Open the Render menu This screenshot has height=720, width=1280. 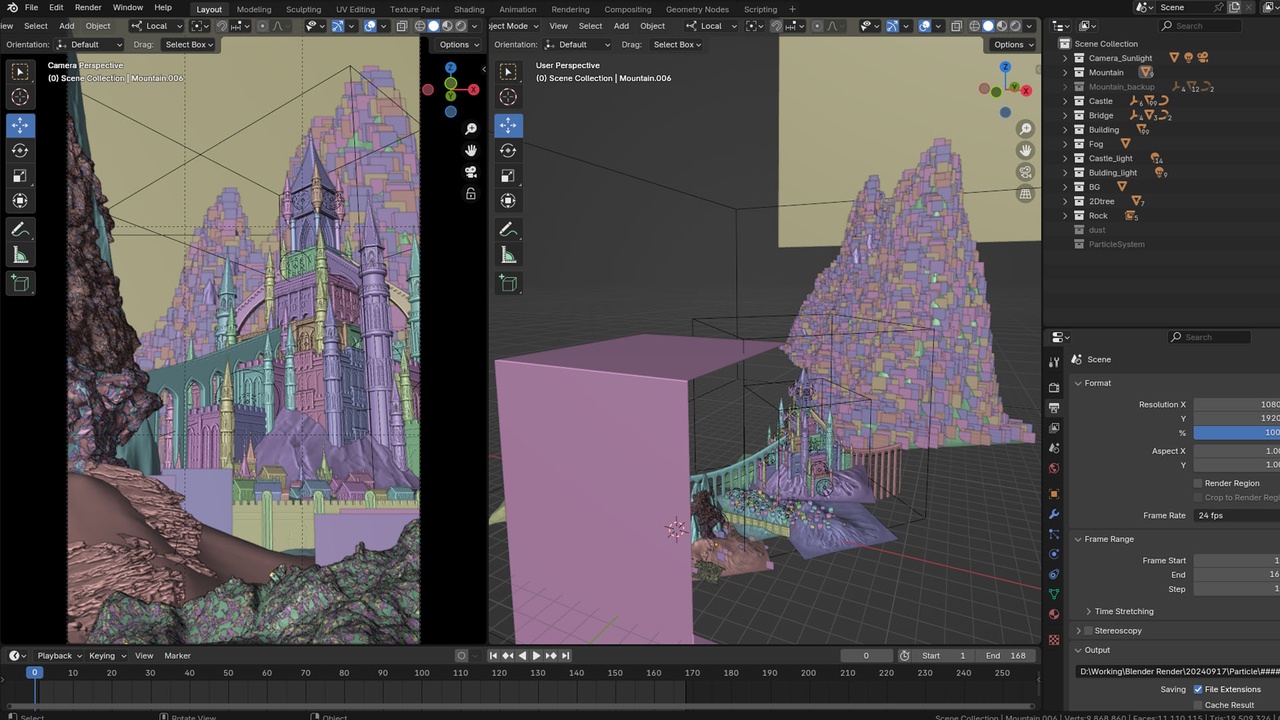tap(88, 8)
